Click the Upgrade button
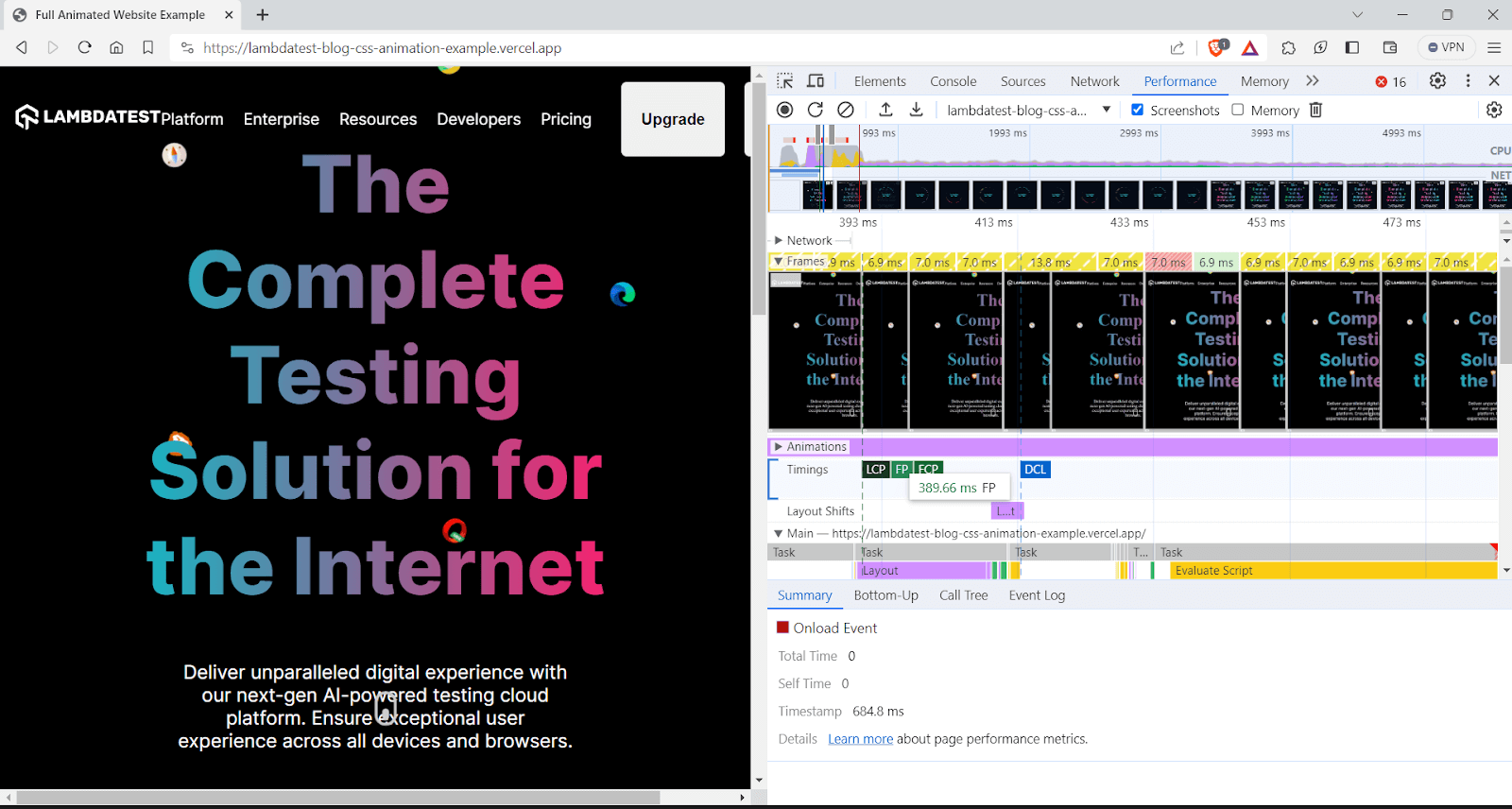The image size is (1512, 809). [x=673, y=119]
